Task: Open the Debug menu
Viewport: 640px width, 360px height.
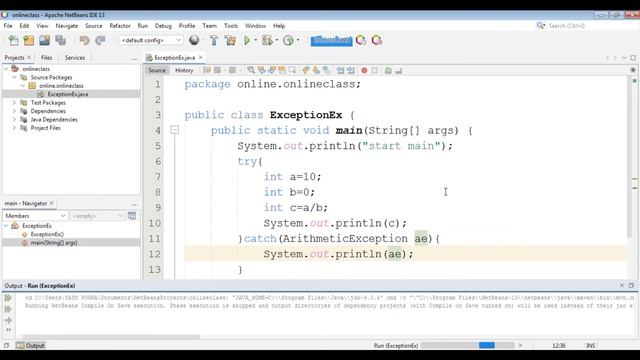Action: (x=163, y=26)
